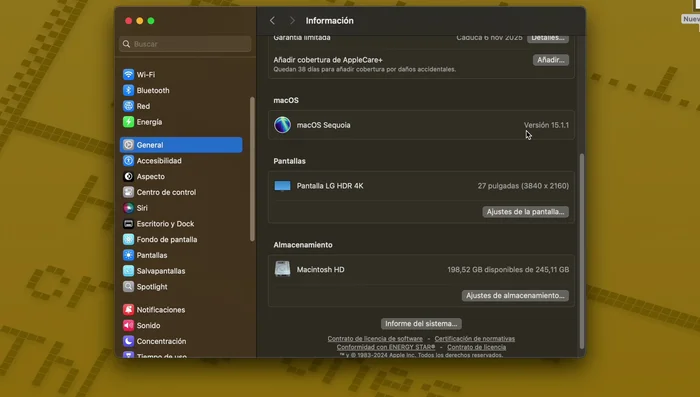The width and height of the screenshot is (700, 397).
Task: Click the Centro de control icon
Action: [x=128, y=192]
